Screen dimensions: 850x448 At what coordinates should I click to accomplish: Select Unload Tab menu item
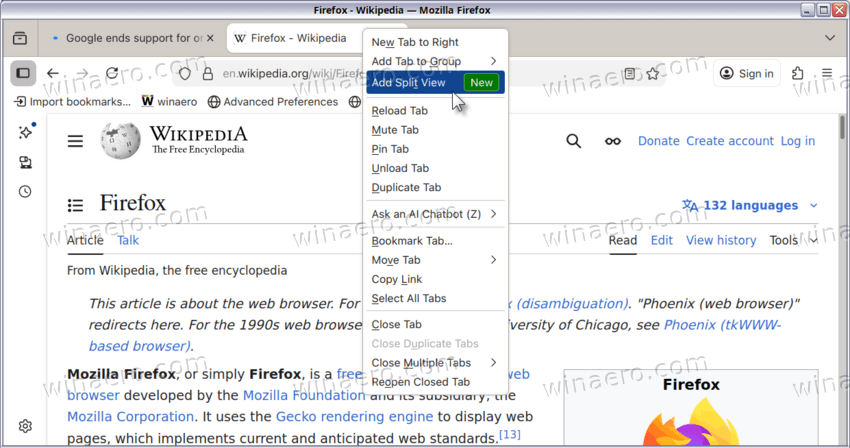click(x=435, y=169)
